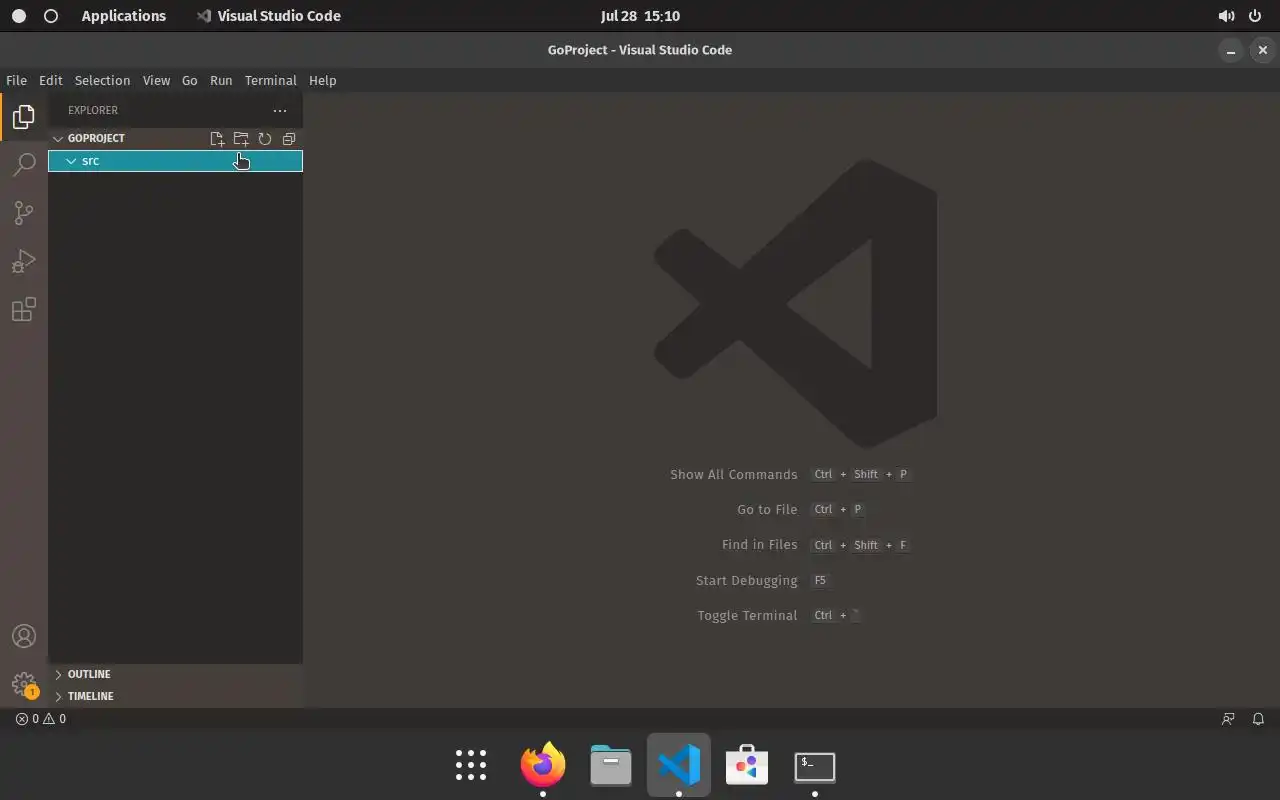Click the New Folder icon in Explorer
Viewport: 1280px width, 800px height.
pyautogui.click(x=241, y=139)
